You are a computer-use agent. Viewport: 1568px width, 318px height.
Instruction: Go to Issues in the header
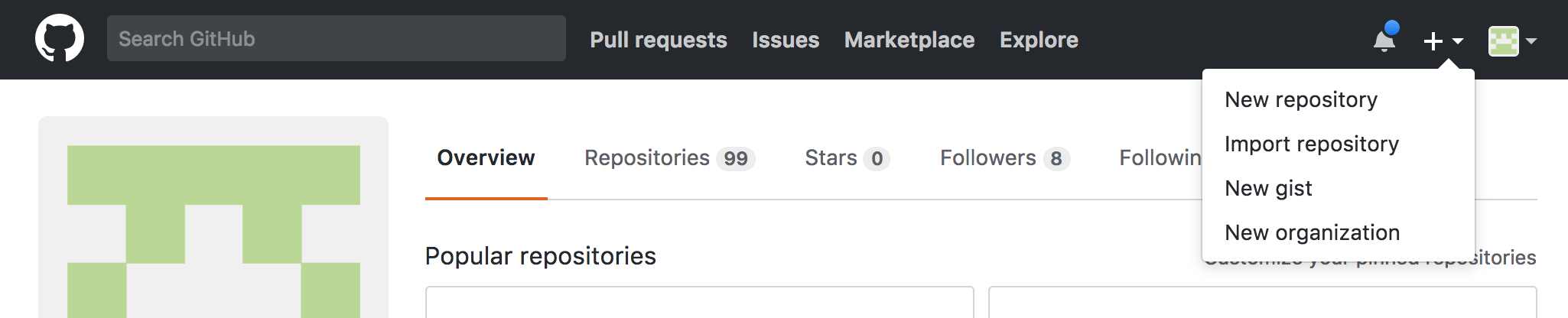(x=786, y=40)
